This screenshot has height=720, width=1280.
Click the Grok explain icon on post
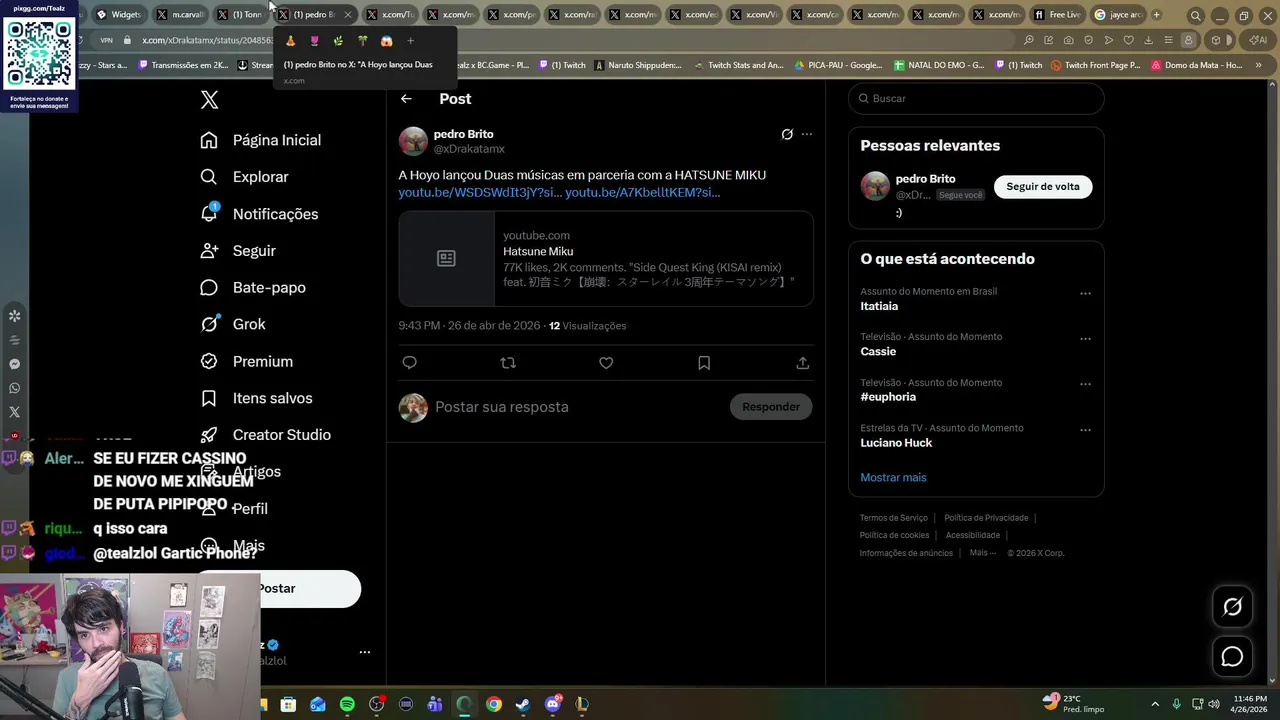click(x=787, y=134)
